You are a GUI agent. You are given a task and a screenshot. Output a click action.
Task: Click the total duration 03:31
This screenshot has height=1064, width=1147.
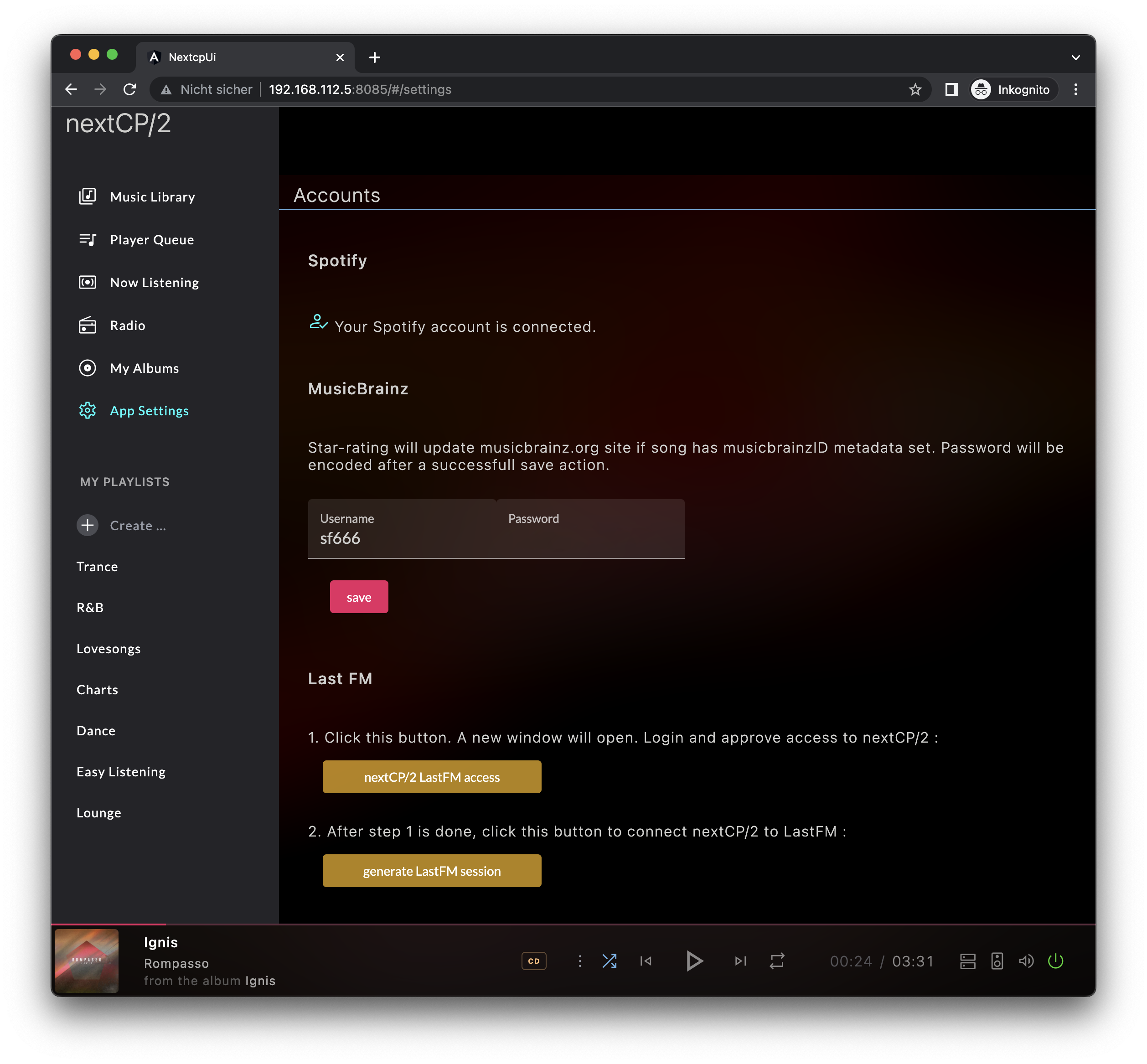tap(913, 961)
